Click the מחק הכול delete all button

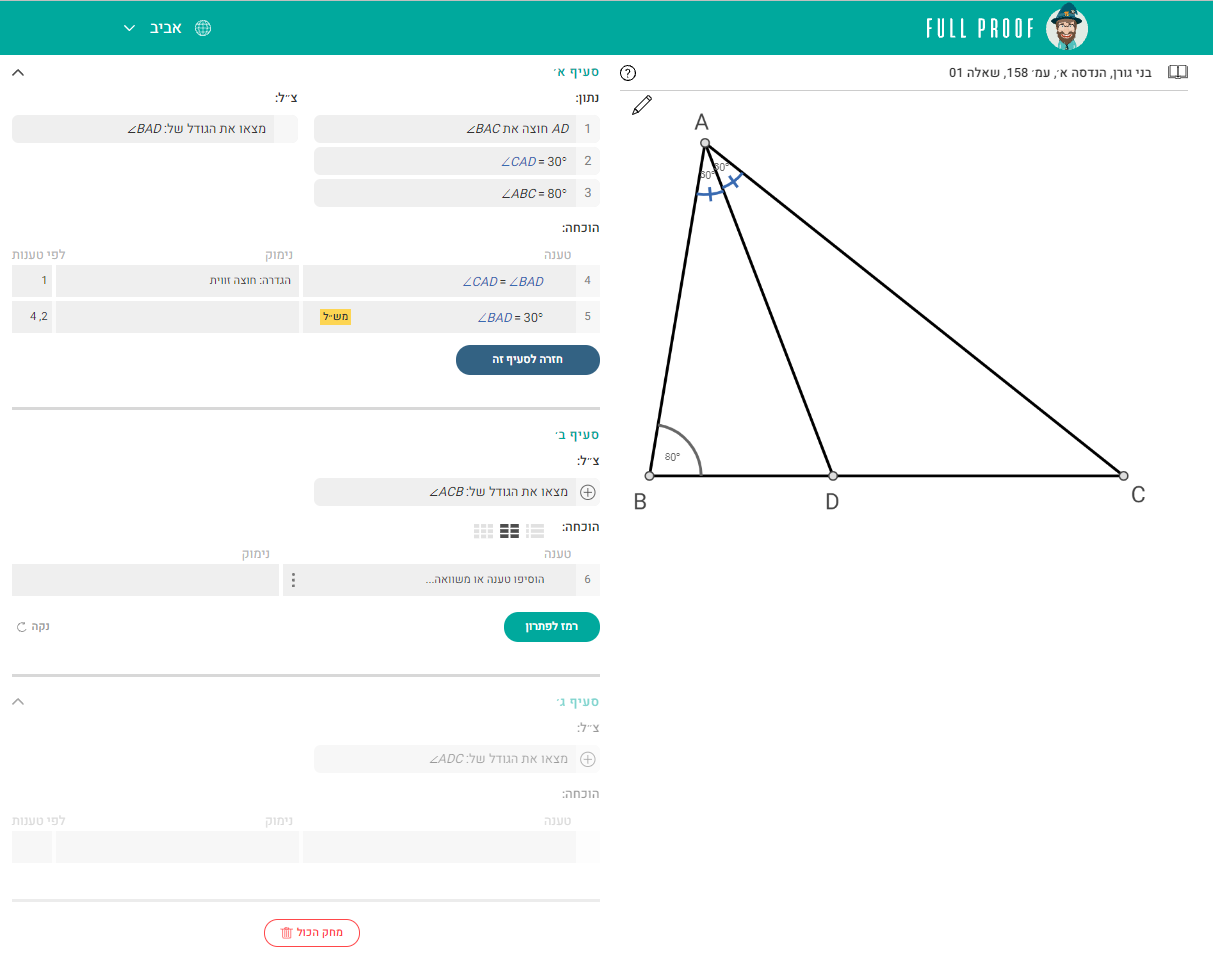(x=312, y=933)
